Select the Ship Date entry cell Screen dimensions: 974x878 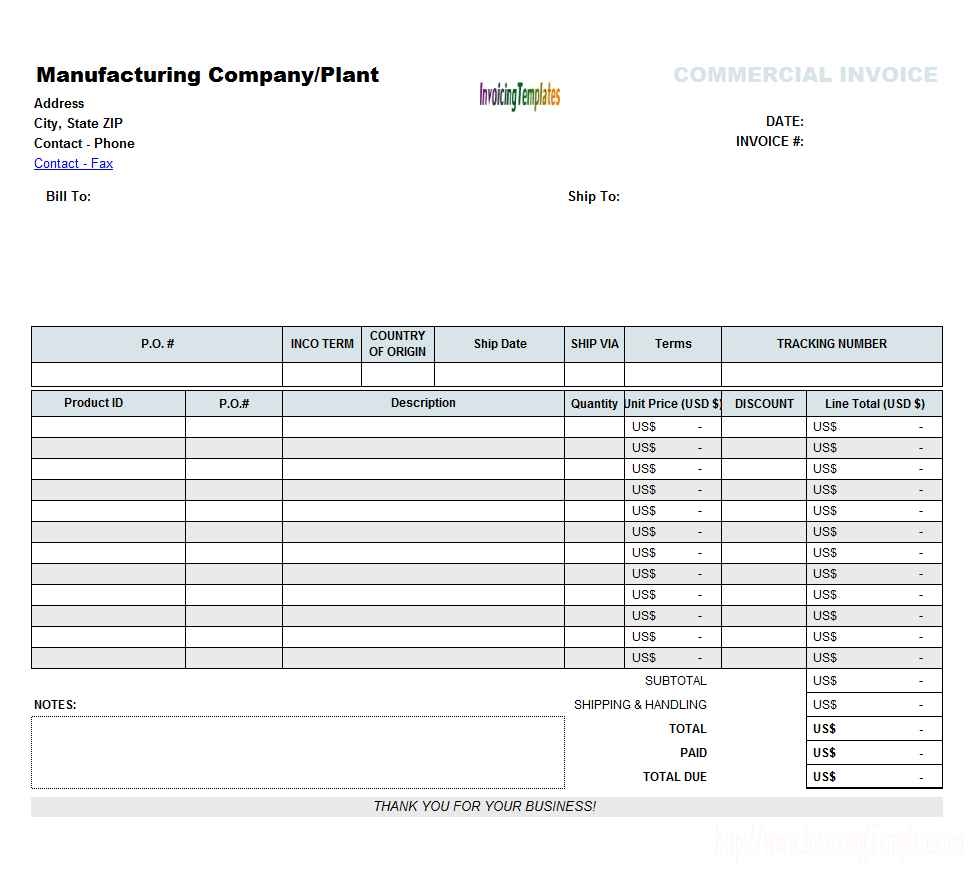pos(499,374)
